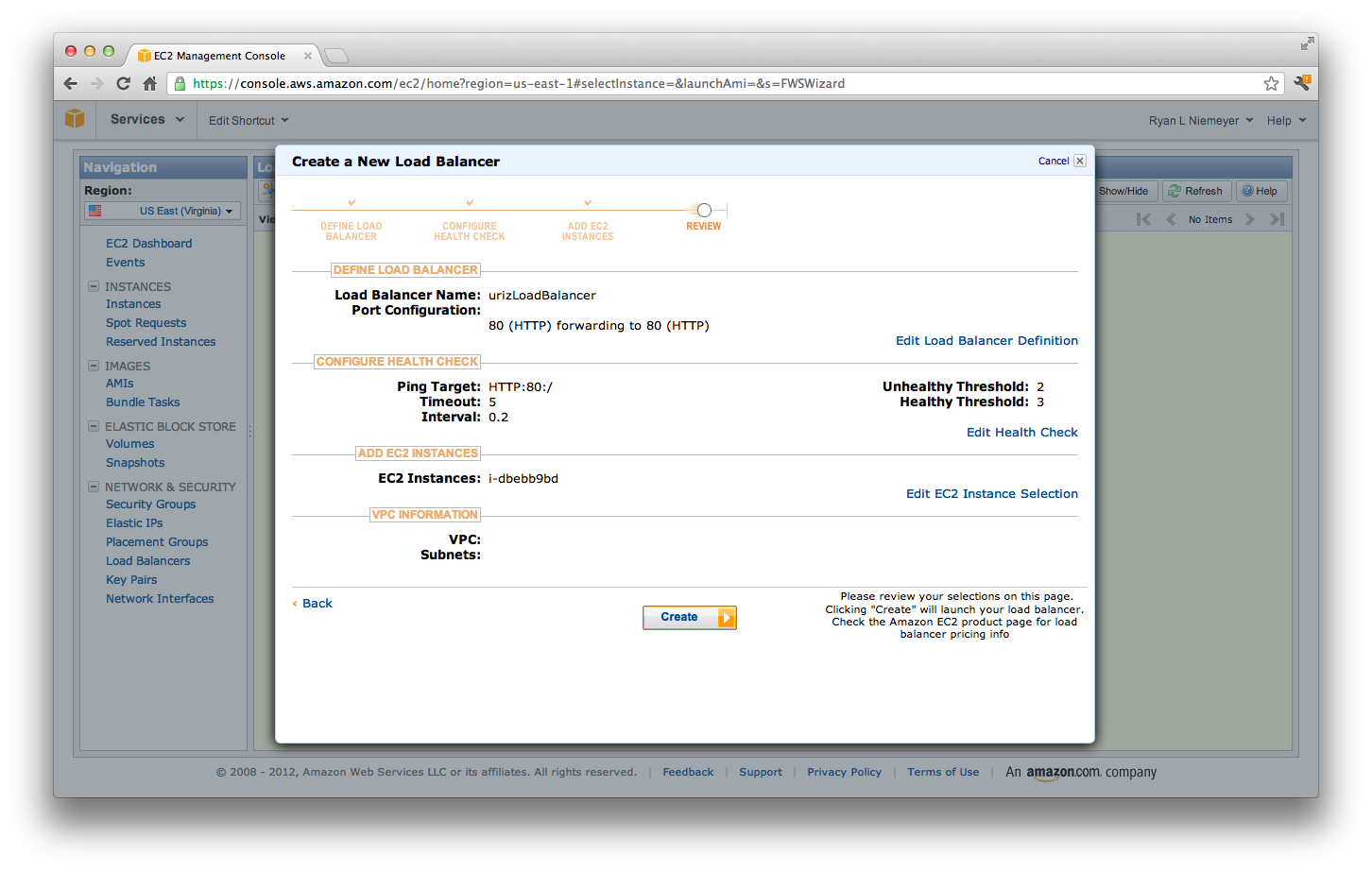Click Edit Health Check link
This screenshot has height=872, width=1372.
click(x=1021, y=433)
